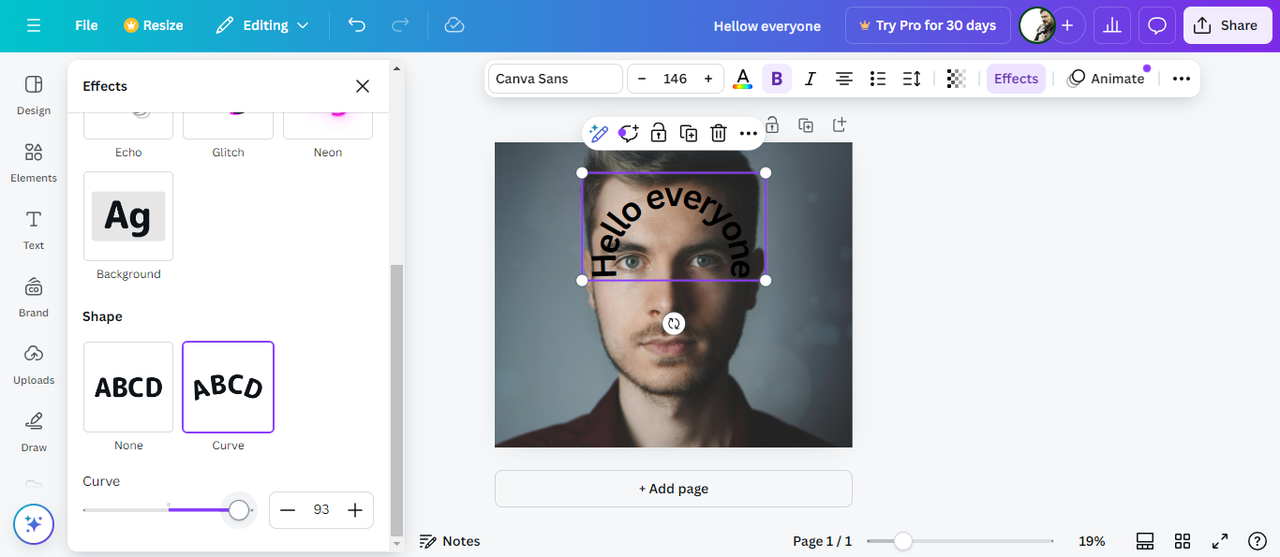Open the Notes panel
Screen dimensions: 1280x557
coord(450,541)
